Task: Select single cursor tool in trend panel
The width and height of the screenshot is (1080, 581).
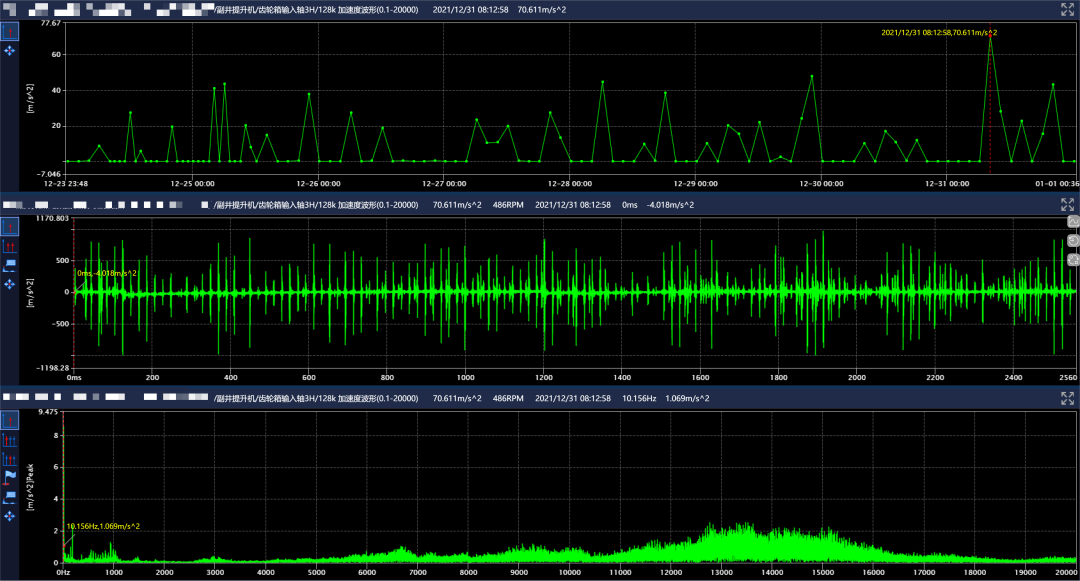Action: point(10,32)
